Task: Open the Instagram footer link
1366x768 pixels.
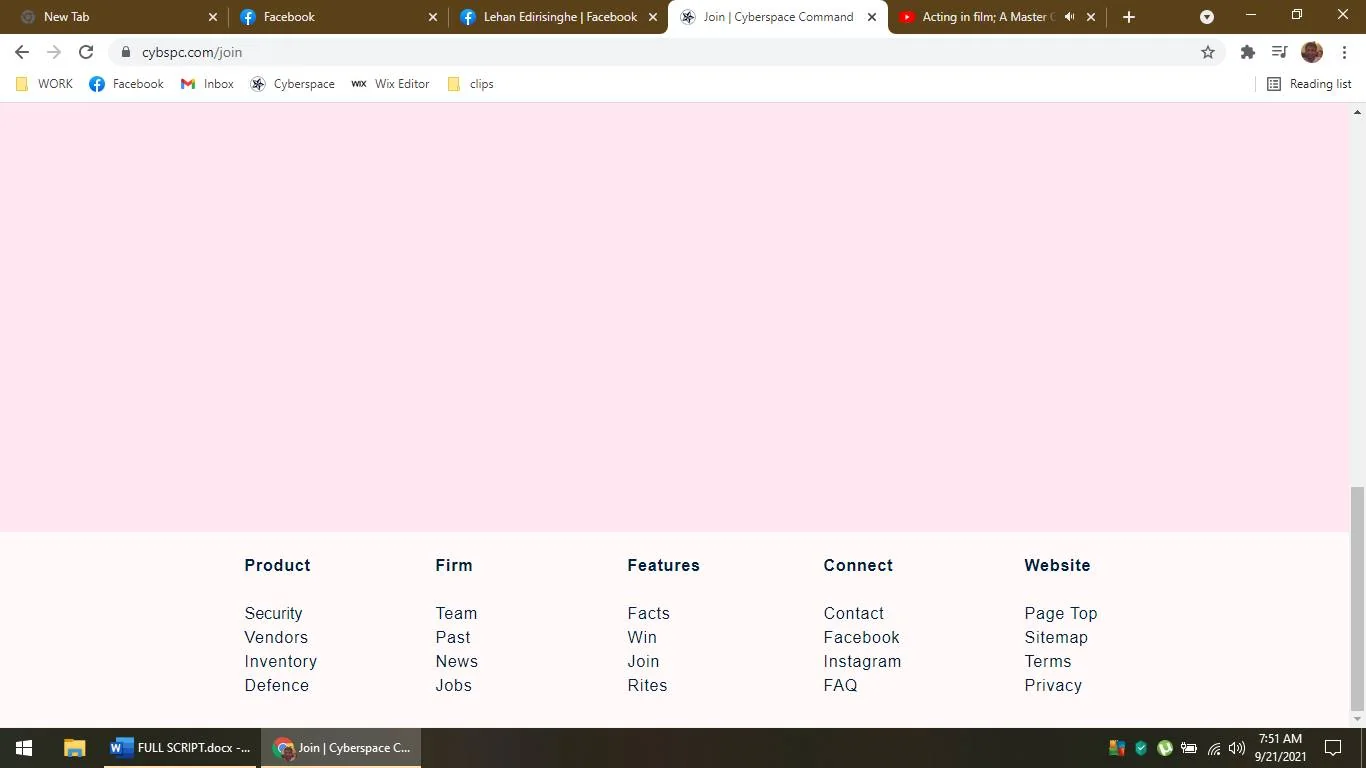Action: tap(862, 661)
